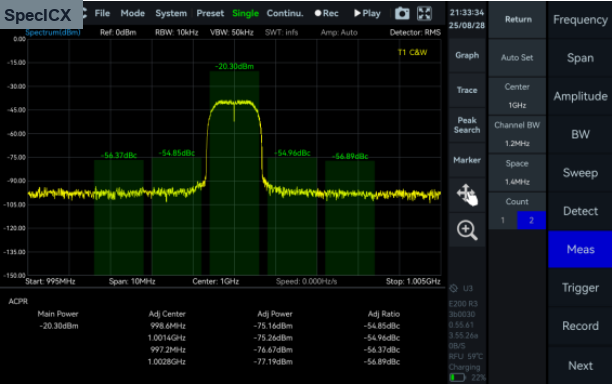Edit the Channel BW 1.2MHz setting
This screenshot has height=384, width=612.
(518, 134)
